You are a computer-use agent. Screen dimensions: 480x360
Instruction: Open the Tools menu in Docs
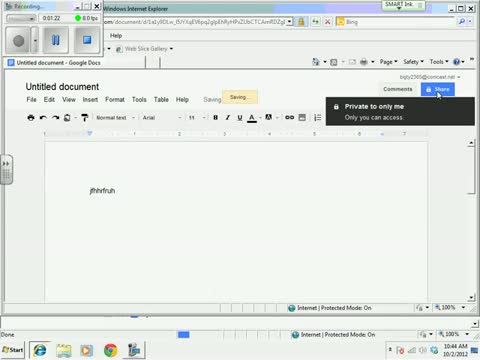coord(139,100)
